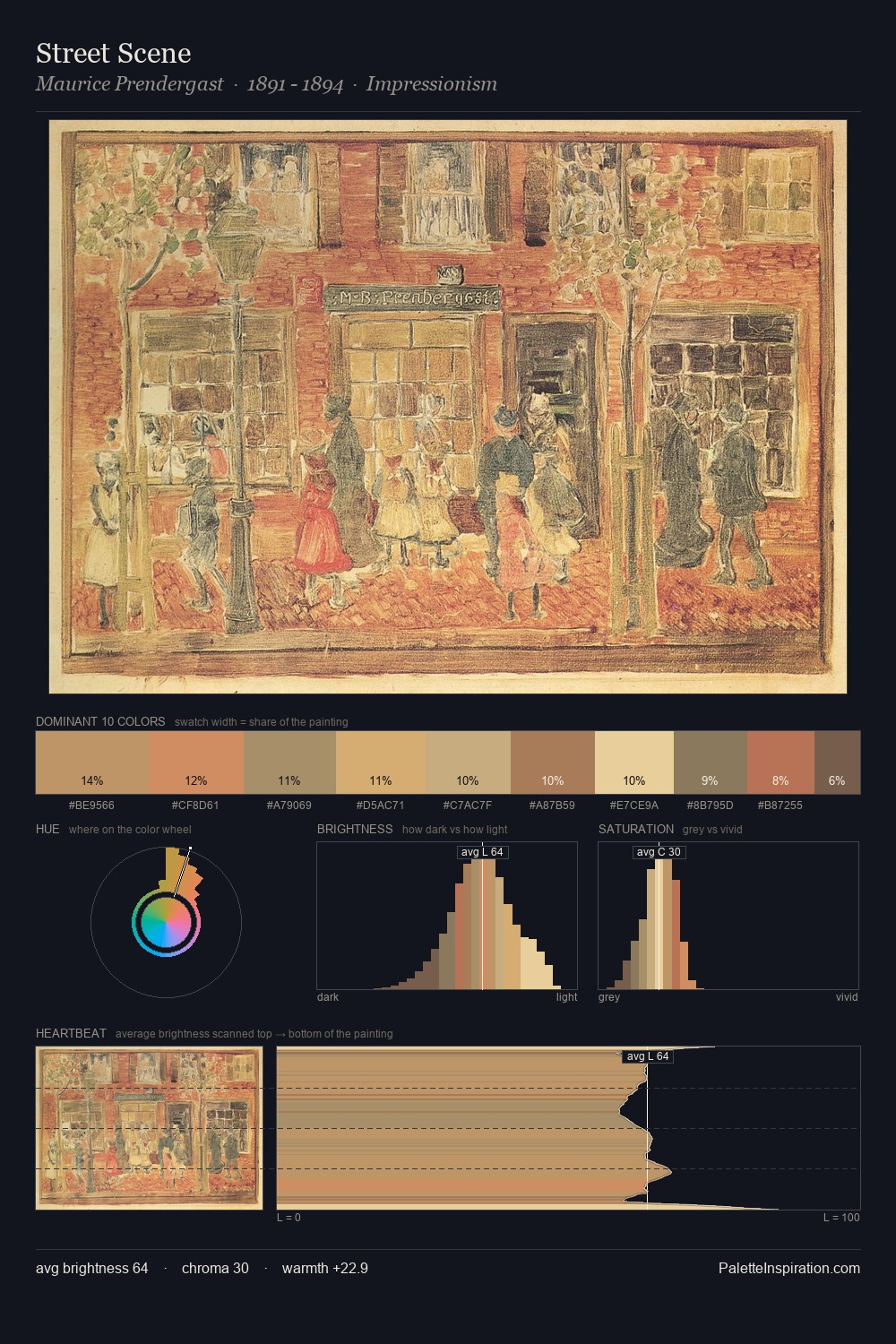Click the '#D5AC71' hex code text

pyautogui.click(x=381, y=806)
